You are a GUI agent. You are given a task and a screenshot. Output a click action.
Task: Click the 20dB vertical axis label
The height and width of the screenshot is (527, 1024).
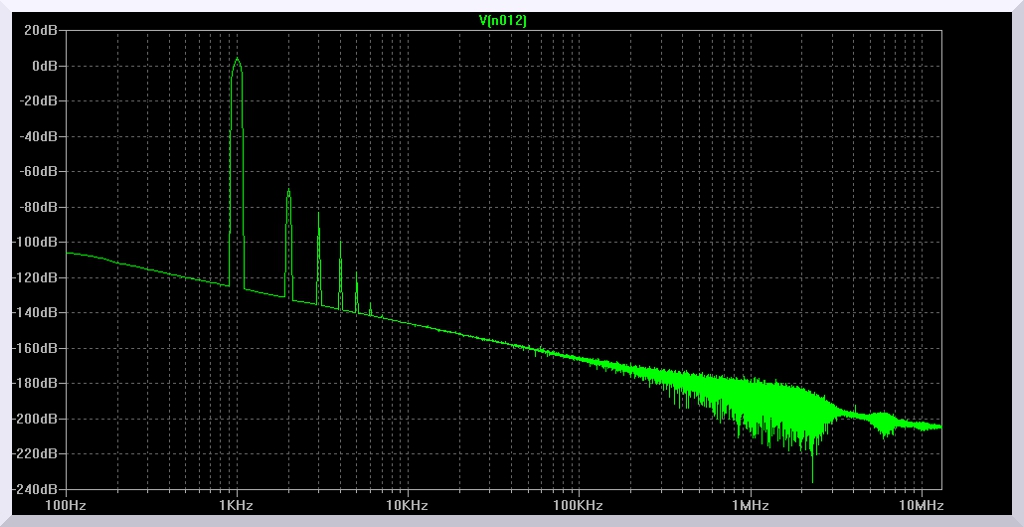(x=41, y=30)
